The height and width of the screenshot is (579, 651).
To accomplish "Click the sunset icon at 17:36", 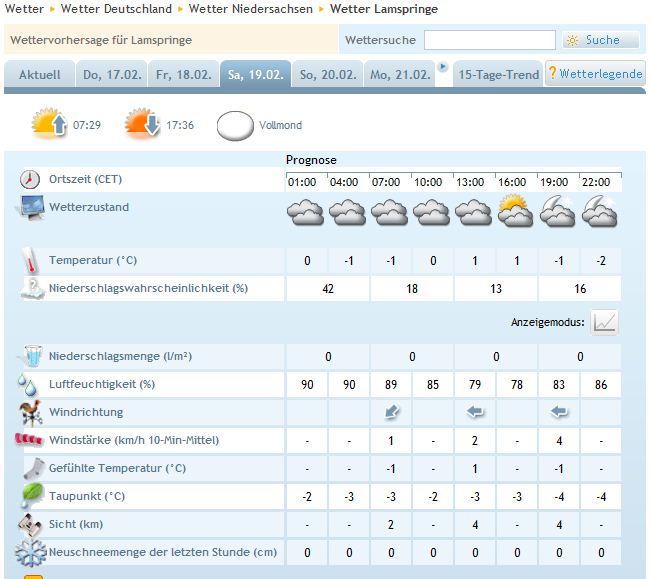I will click(x=142, y=123).
